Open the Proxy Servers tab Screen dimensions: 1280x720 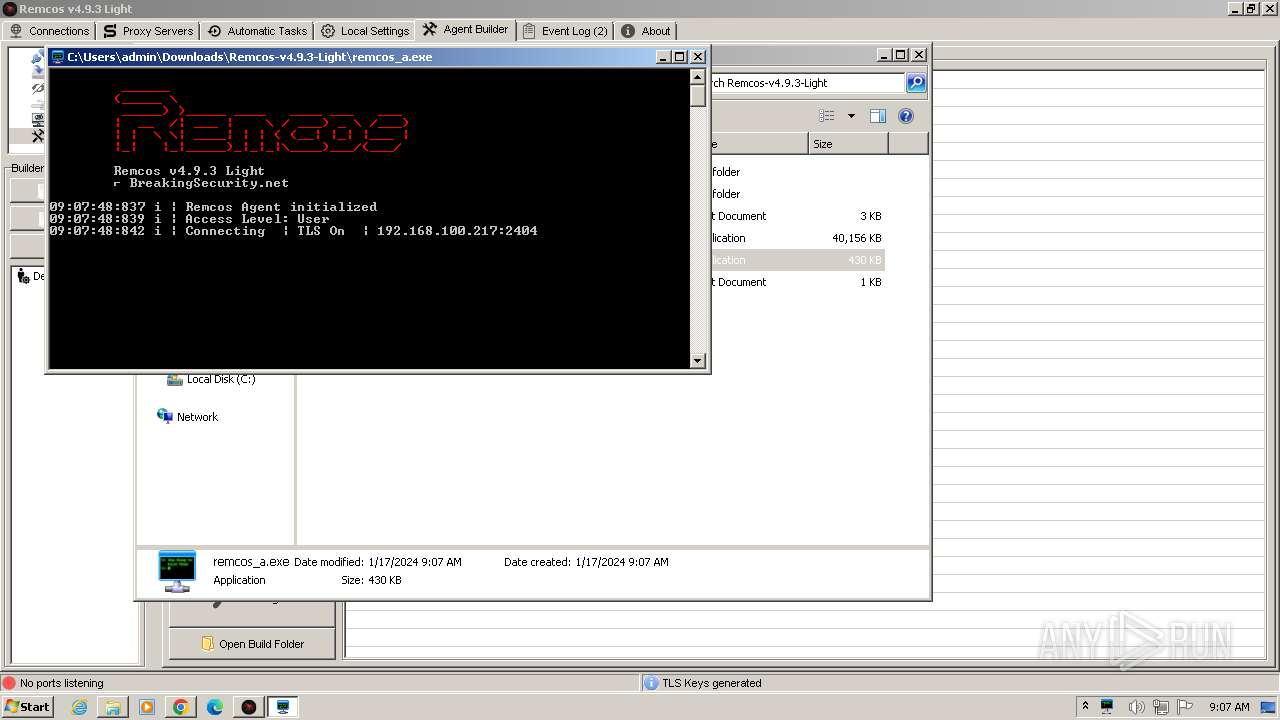tap(148, 31)
